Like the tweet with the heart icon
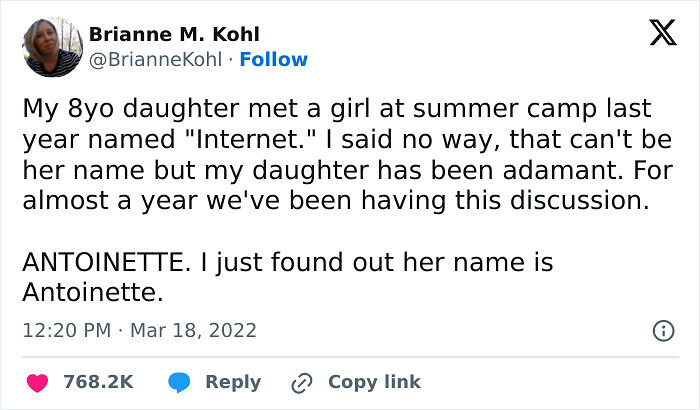This screenshot has width=700, height=410. point(39,382)
